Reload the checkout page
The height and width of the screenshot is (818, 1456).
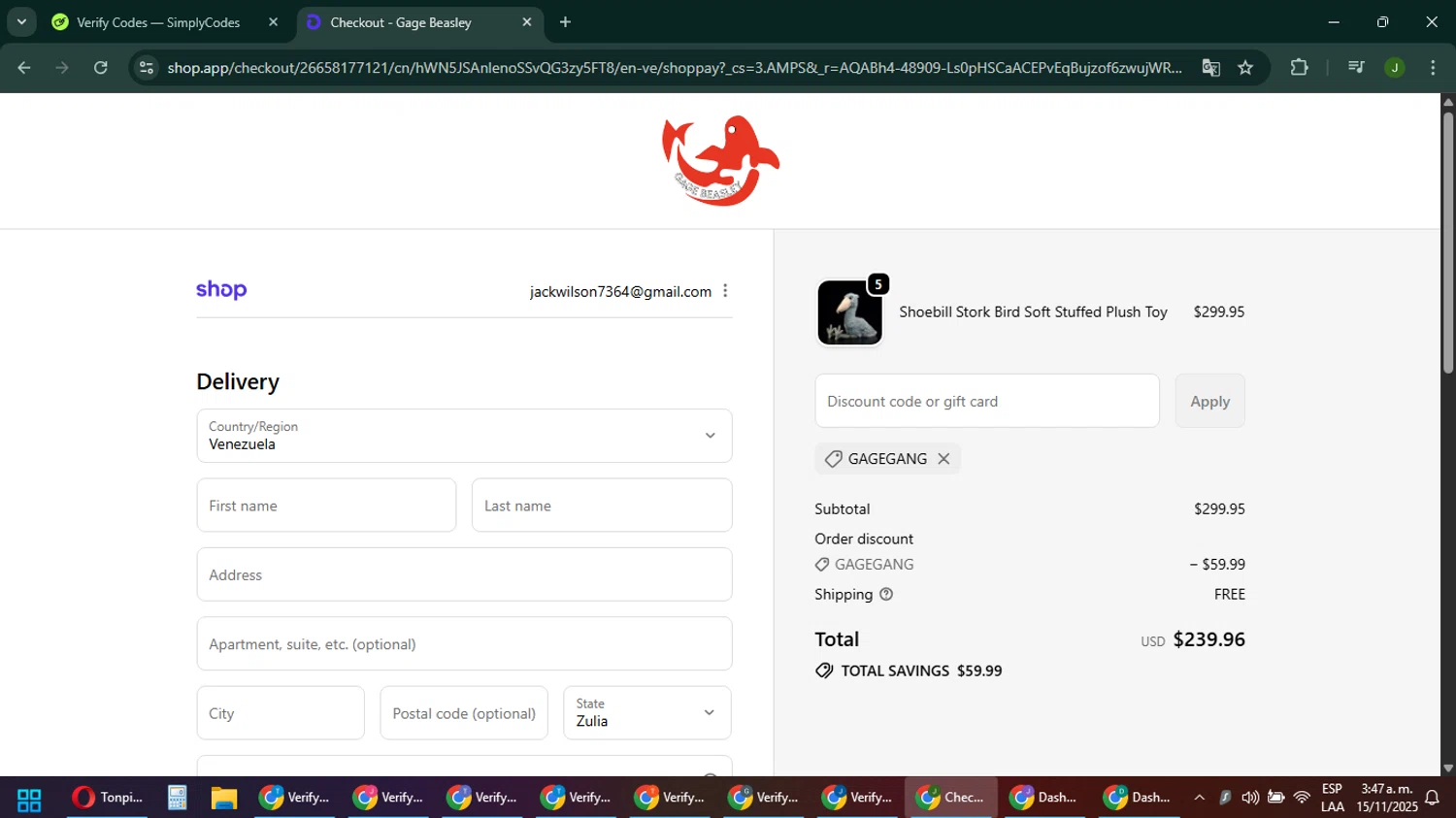click(101, 68)
